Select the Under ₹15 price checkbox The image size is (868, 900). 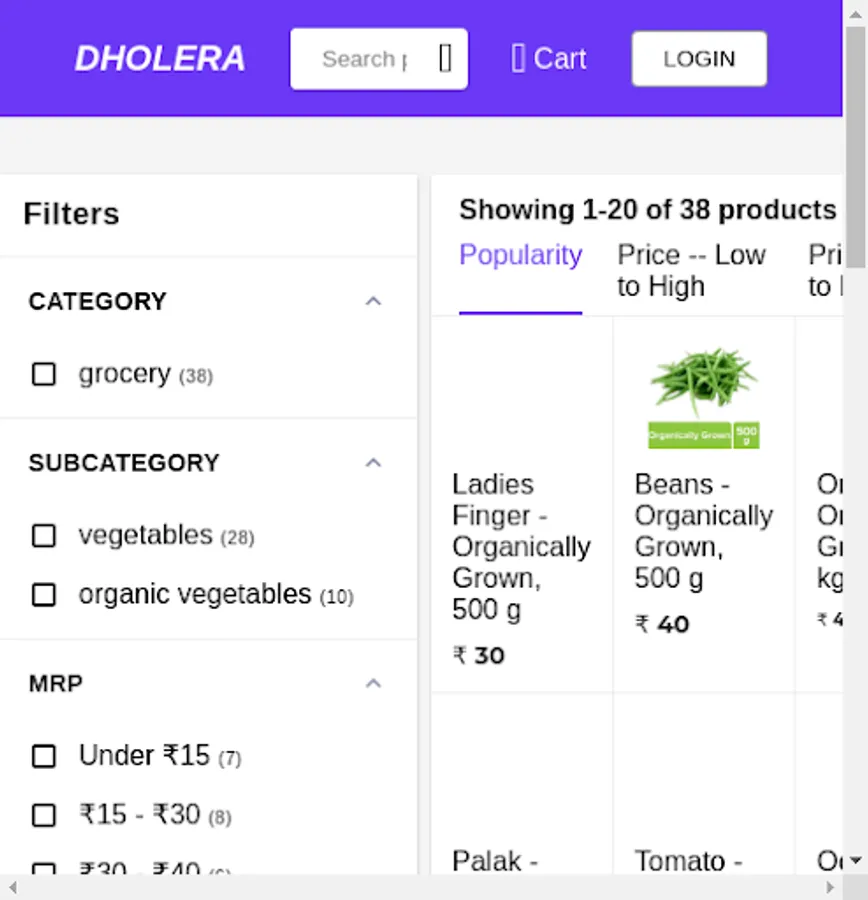click(x=44, y=756)
